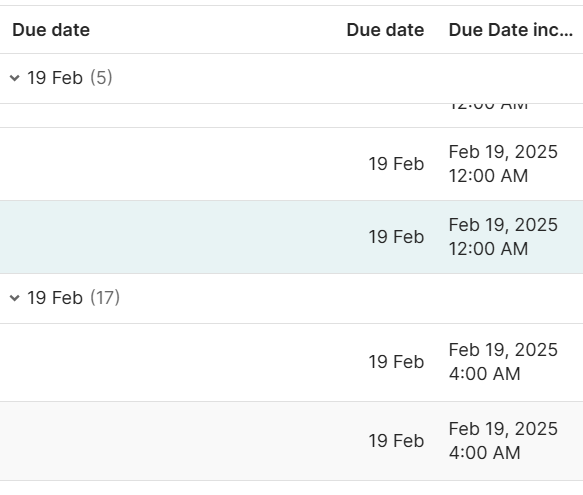Open Feb 19, 2025 4:00 AM in gray-shaded row

coord(503,441)
